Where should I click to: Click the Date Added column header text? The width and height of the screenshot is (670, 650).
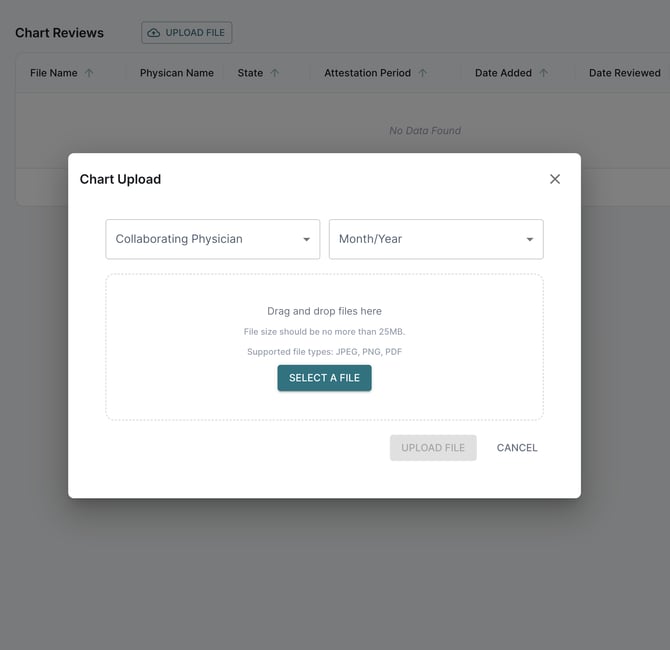503,73
